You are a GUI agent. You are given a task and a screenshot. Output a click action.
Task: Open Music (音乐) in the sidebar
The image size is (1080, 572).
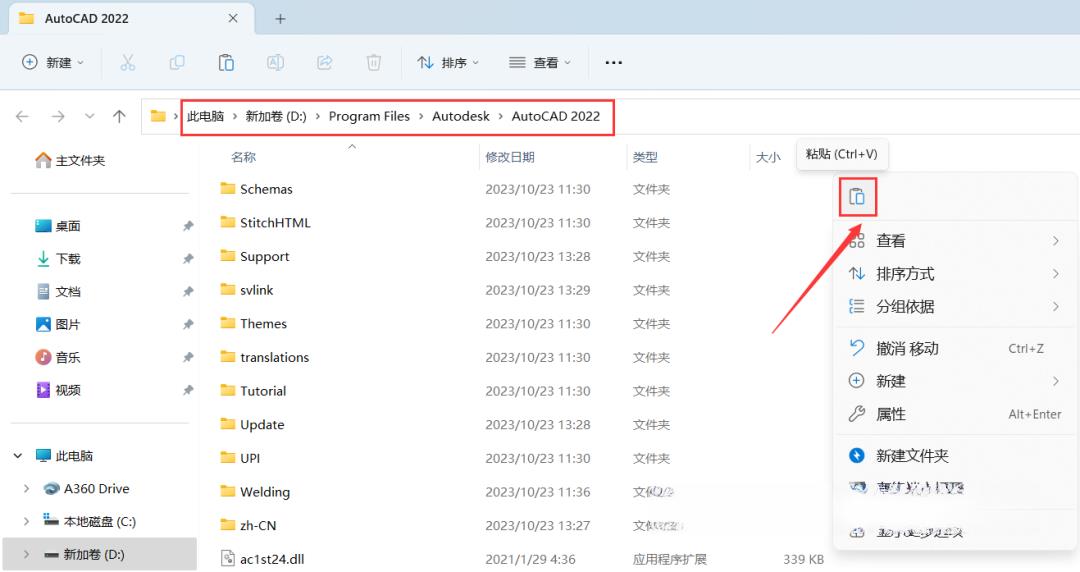click(58, 357)
